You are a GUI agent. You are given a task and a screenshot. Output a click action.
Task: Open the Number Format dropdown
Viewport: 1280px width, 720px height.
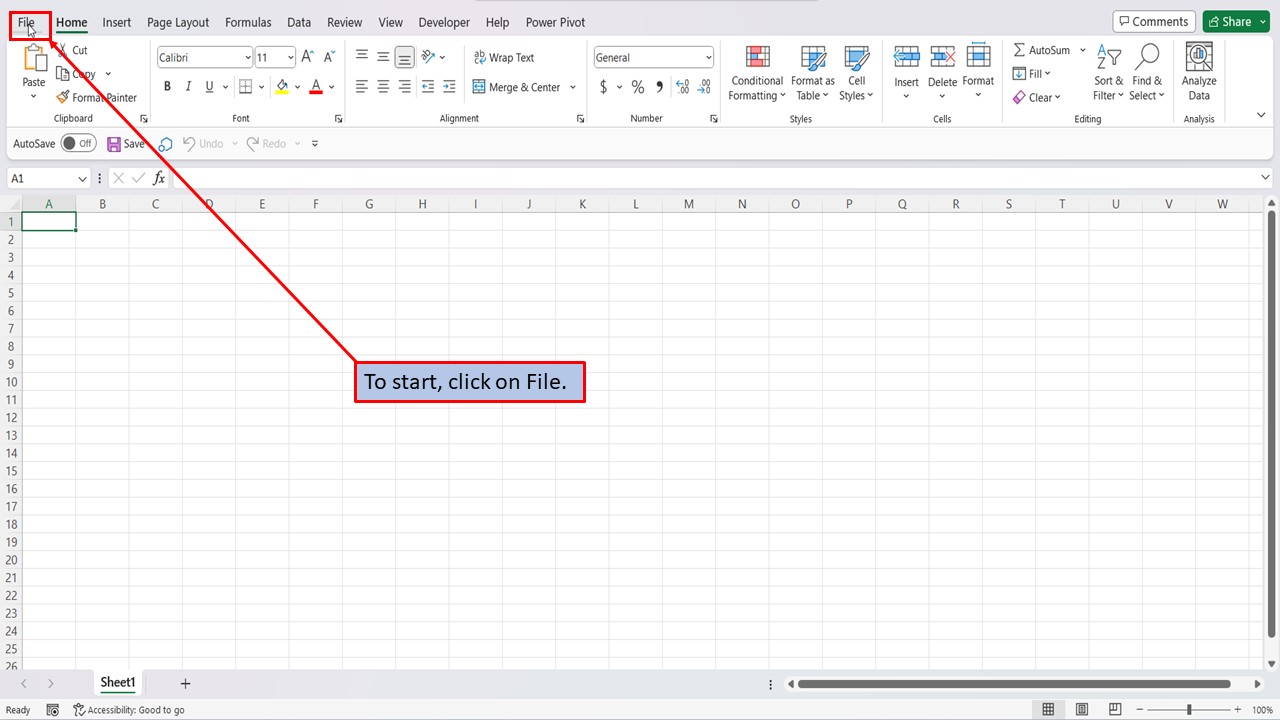click(x=707, y=57)
